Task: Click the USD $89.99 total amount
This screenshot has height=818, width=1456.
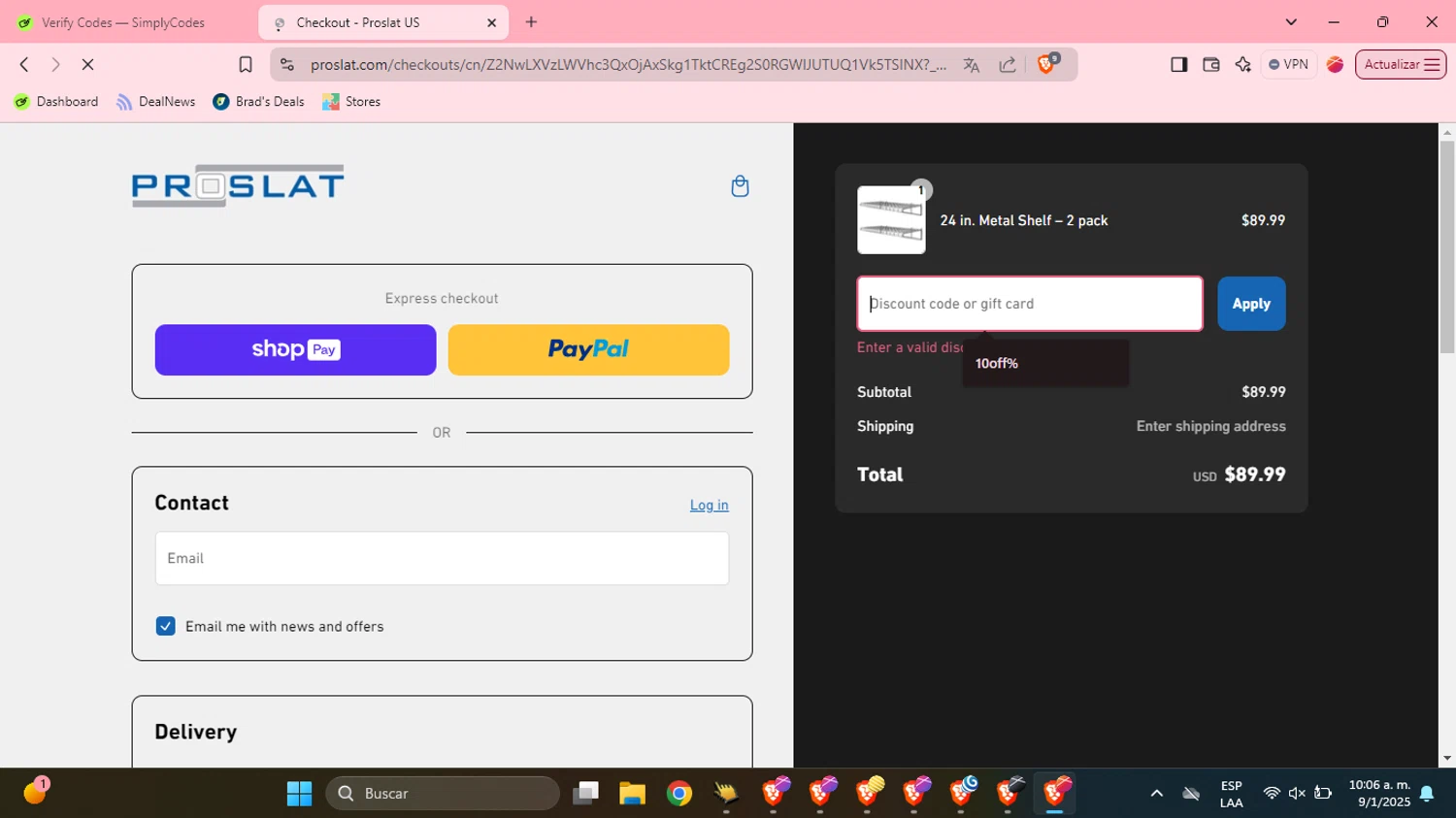Action: pos(1240,474)
